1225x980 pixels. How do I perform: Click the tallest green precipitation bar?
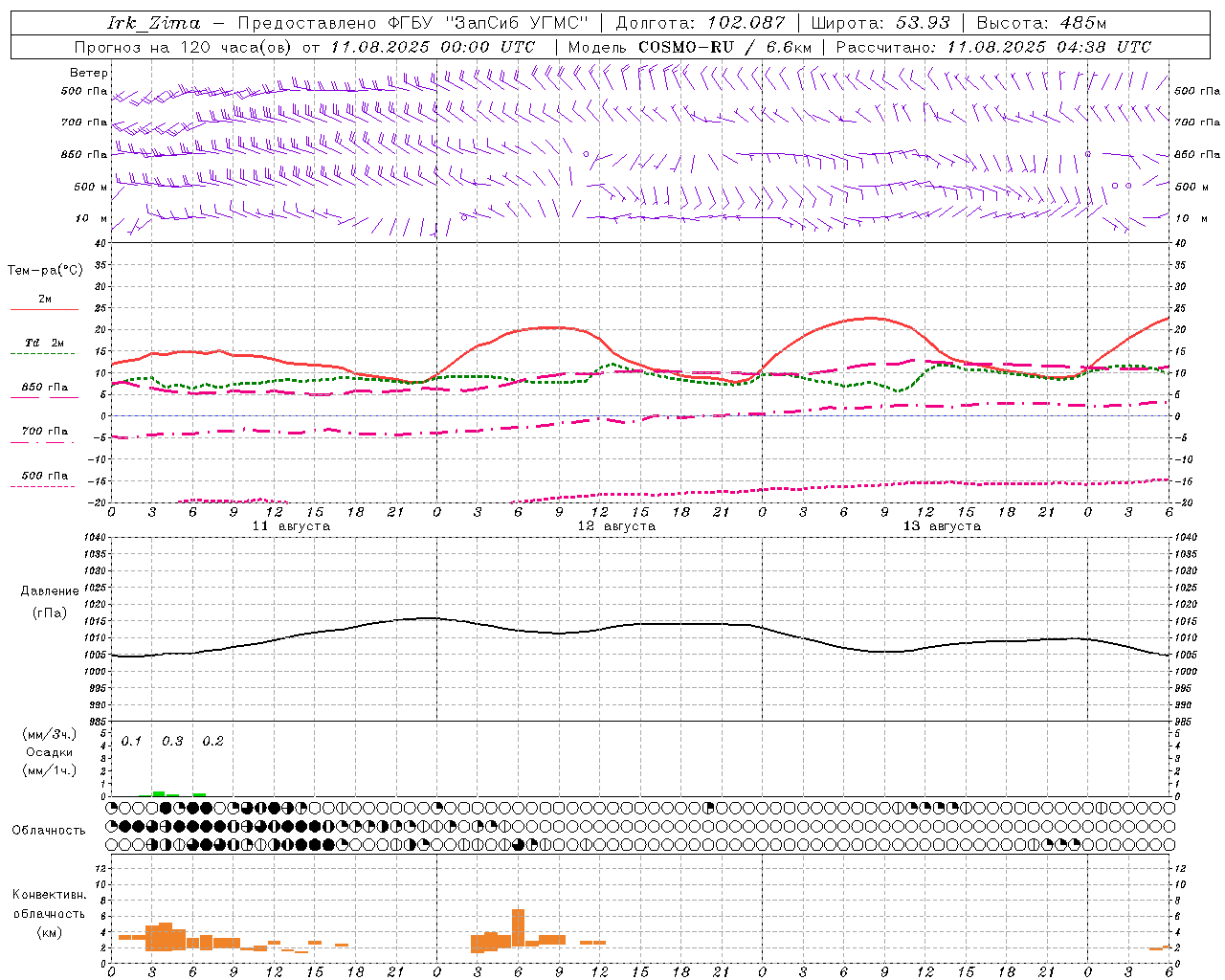pyautogui.click(x=159, y=793)
